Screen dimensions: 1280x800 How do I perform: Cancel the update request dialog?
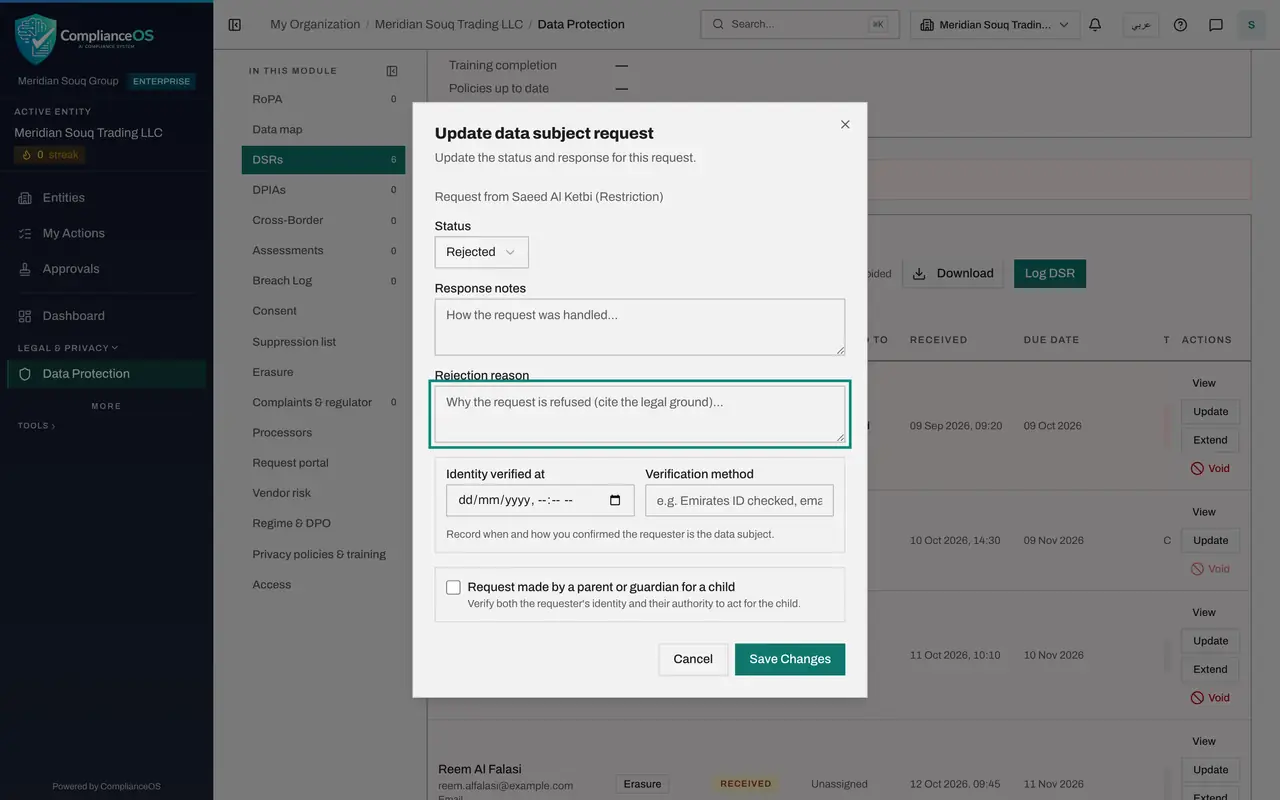[693, 659]
